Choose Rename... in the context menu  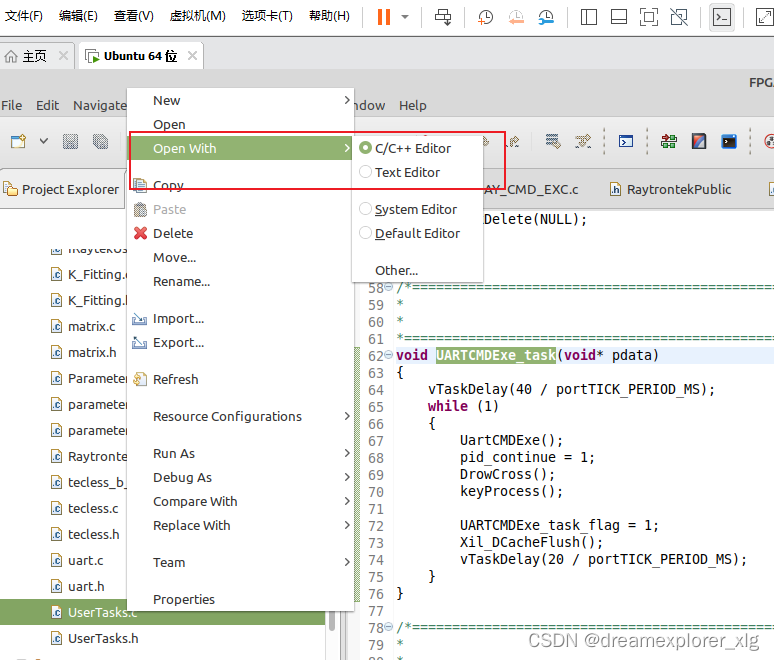[240, 281]
